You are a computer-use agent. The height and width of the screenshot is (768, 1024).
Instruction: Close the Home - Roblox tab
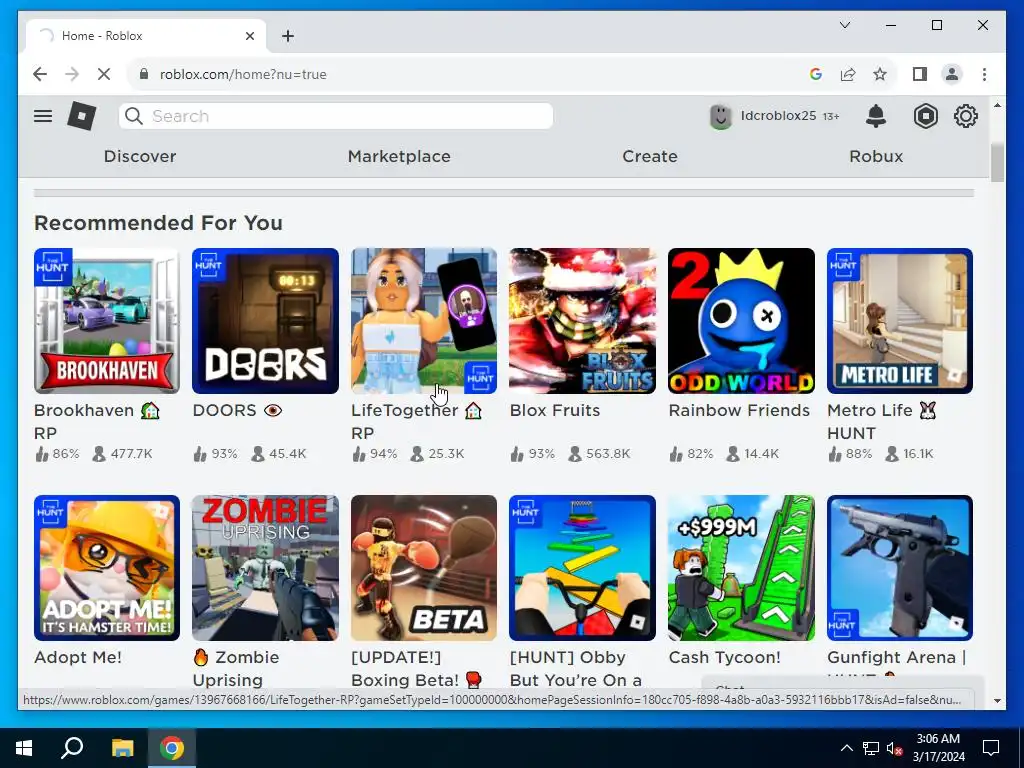[x=249, y=36]
